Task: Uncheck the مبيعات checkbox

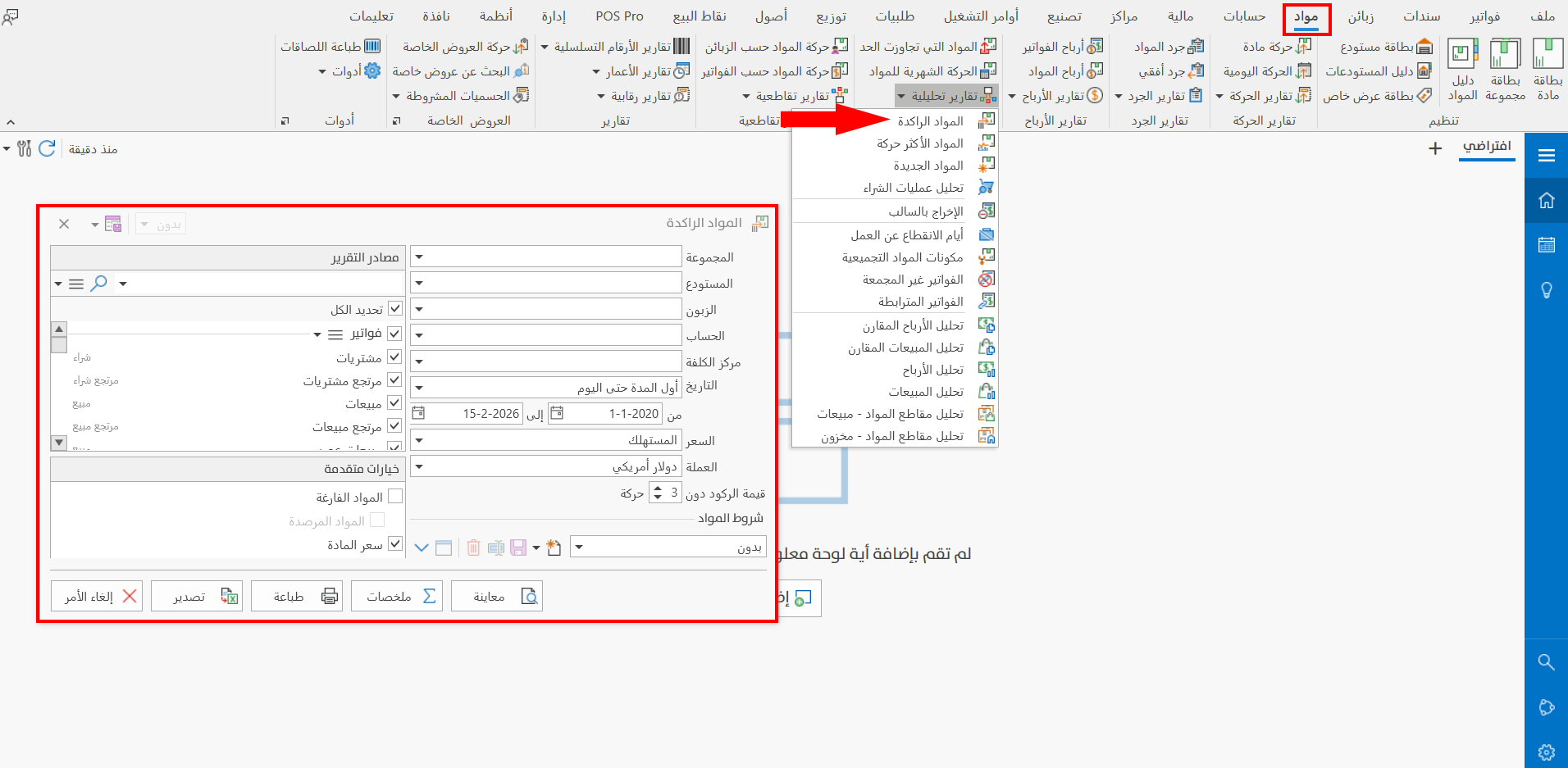Action: click(394, 402)
